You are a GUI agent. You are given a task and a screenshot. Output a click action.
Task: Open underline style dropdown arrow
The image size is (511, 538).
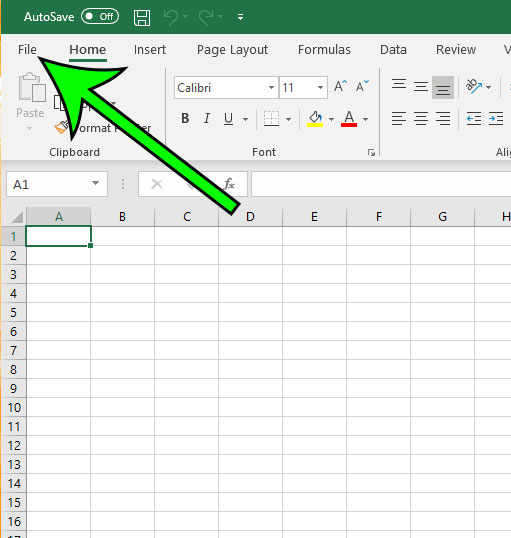pyautogui.click(x=245, y=119)
